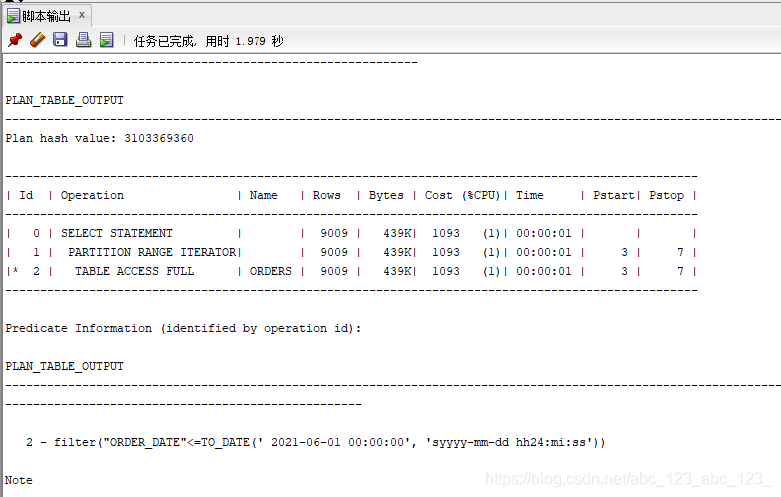
Task: Click the Cost (%CPU) column header
Action: (x=462, y=195)
